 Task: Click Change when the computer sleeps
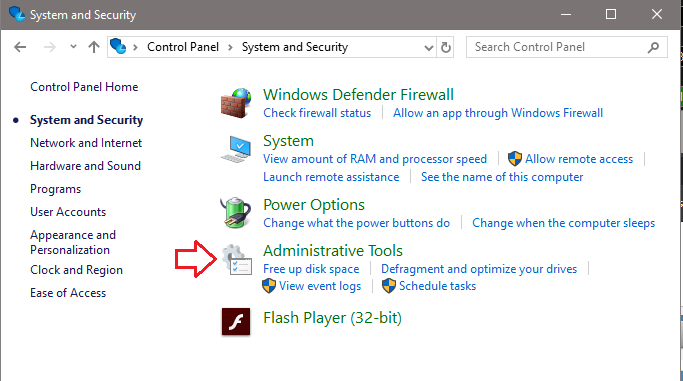click(x=563, y=223)
